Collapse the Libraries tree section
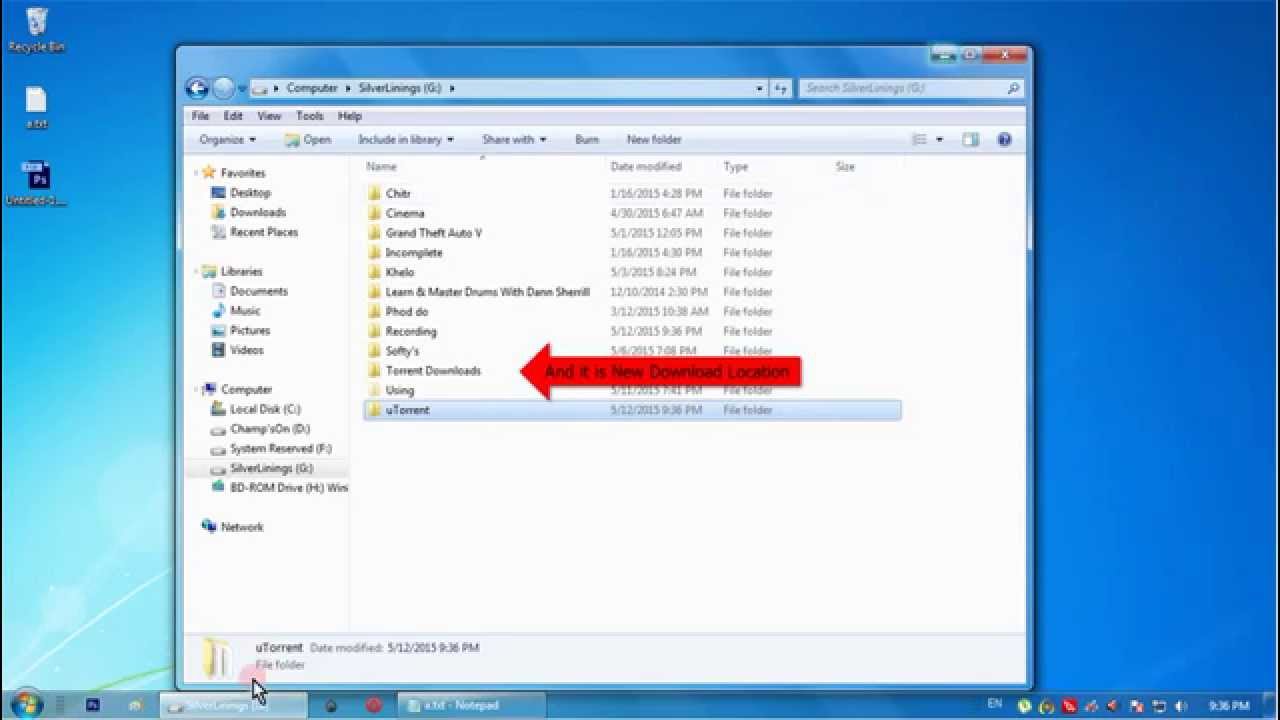1280x720 pixels. click(x=195, y=271)
